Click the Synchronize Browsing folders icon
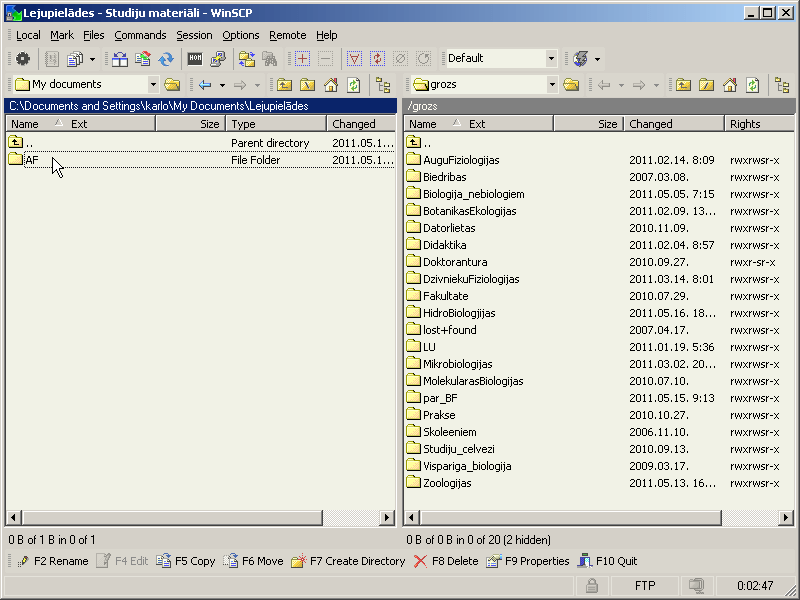Screen dimensions: 800x600 coord(247,59)
